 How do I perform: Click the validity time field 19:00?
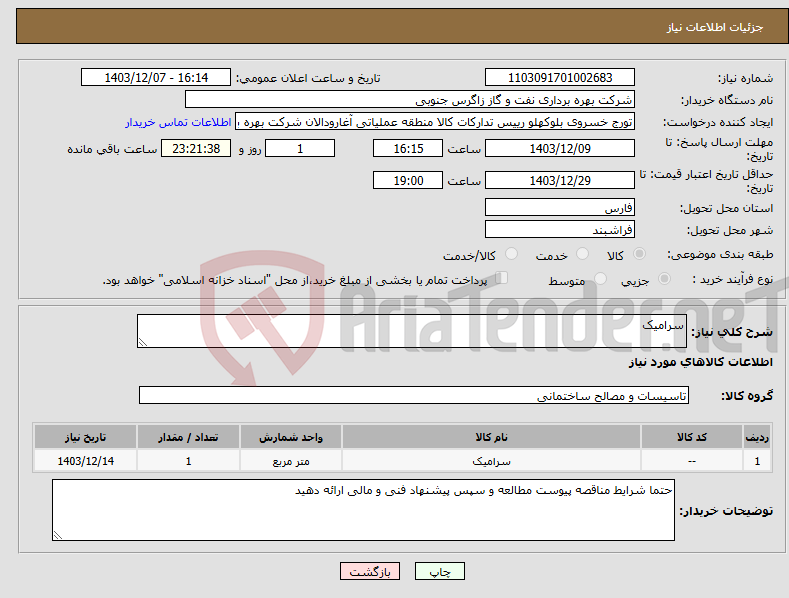click(408, 180)
